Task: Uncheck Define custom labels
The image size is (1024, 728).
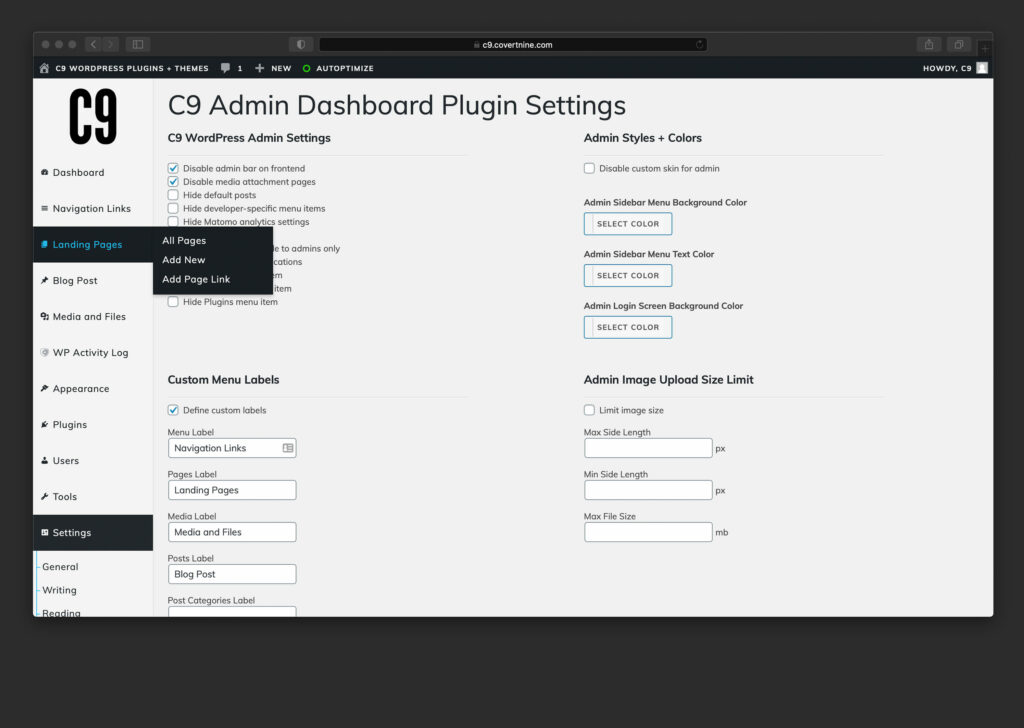Action: [173, 410]
